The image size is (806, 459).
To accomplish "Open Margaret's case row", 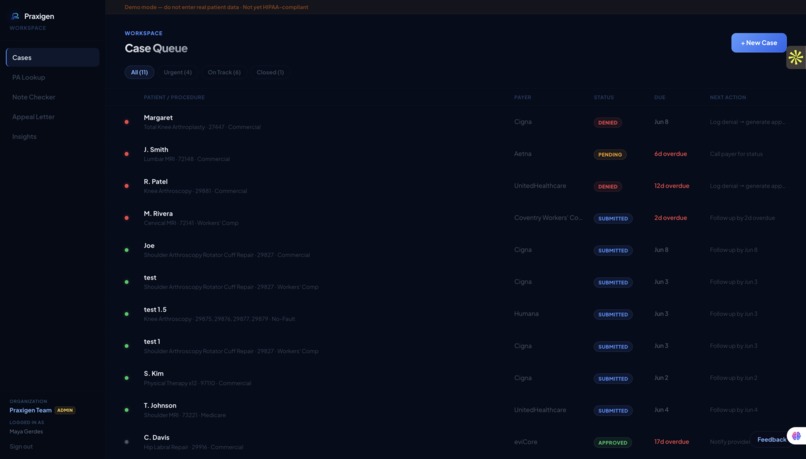I will (455, 122).
